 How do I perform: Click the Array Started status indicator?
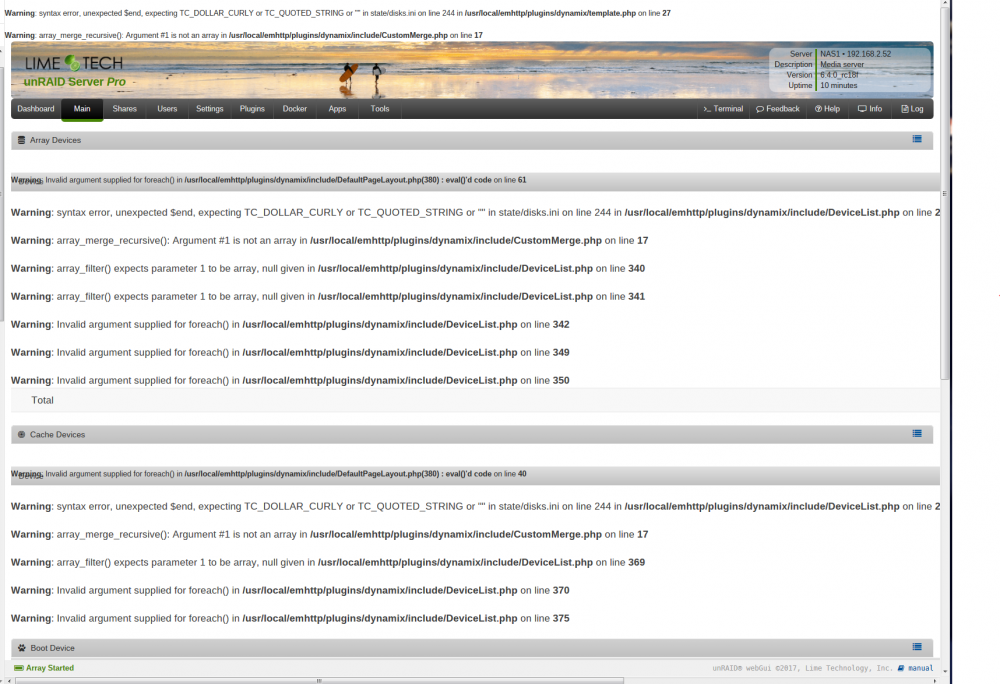[x=44, y=668]
